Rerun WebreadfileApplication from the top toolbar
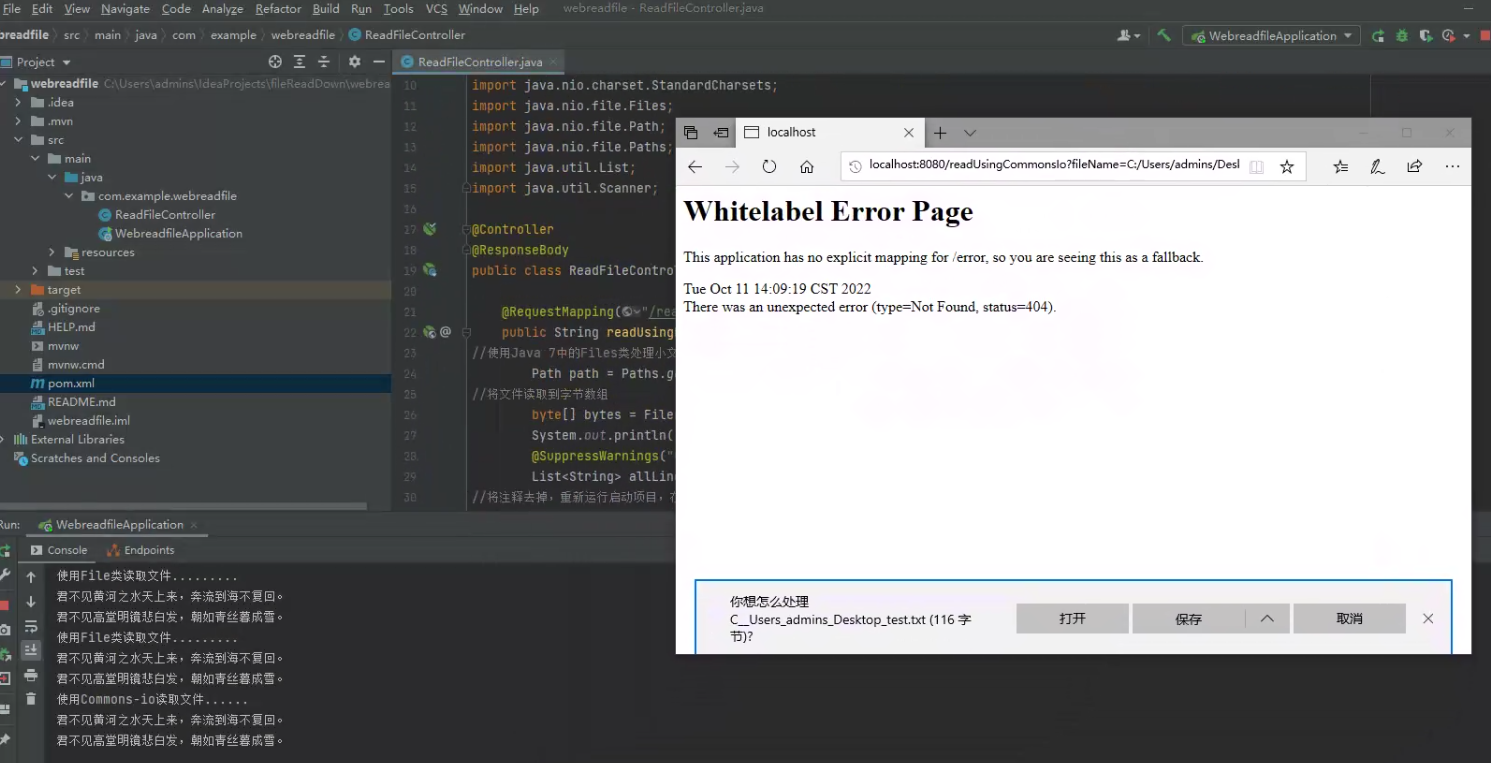 click(1378, 36)
